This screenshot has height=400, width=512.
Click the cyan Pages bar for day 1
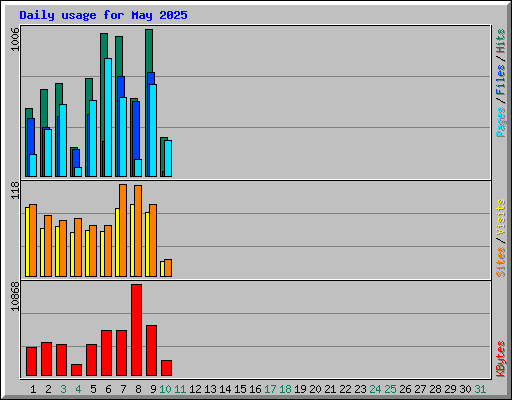(33, 165)
